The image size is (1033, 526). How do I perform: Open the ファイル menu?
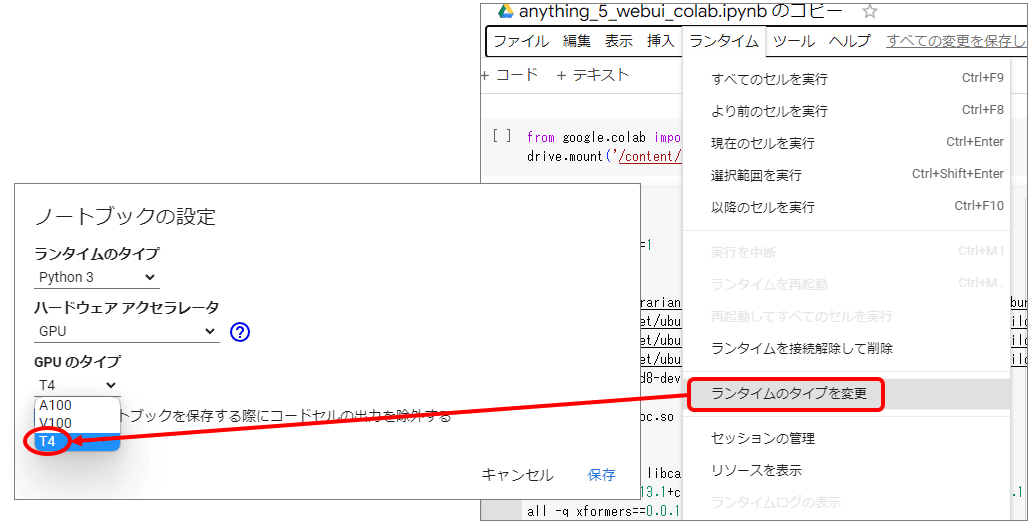(521, 42)
